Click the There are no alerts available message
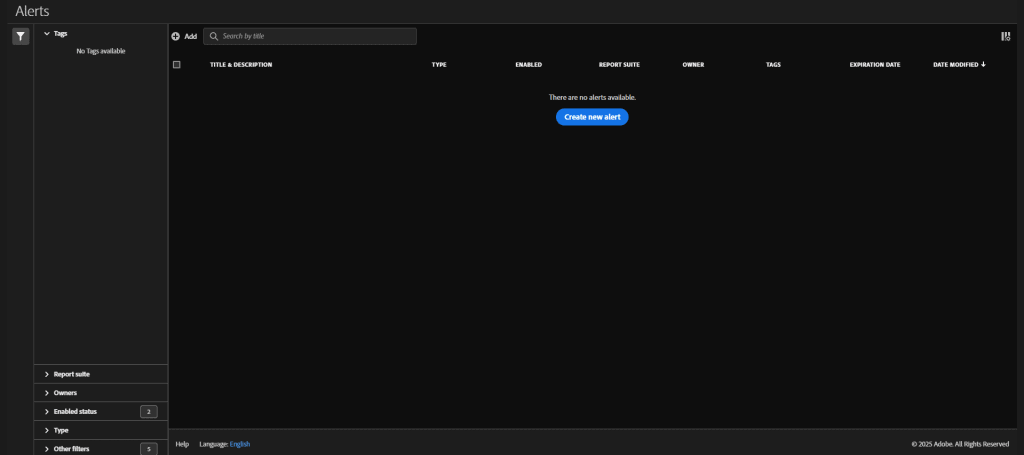Viewport: 1024px width, 455px height. pyautogui.click(x=592, y=97)
